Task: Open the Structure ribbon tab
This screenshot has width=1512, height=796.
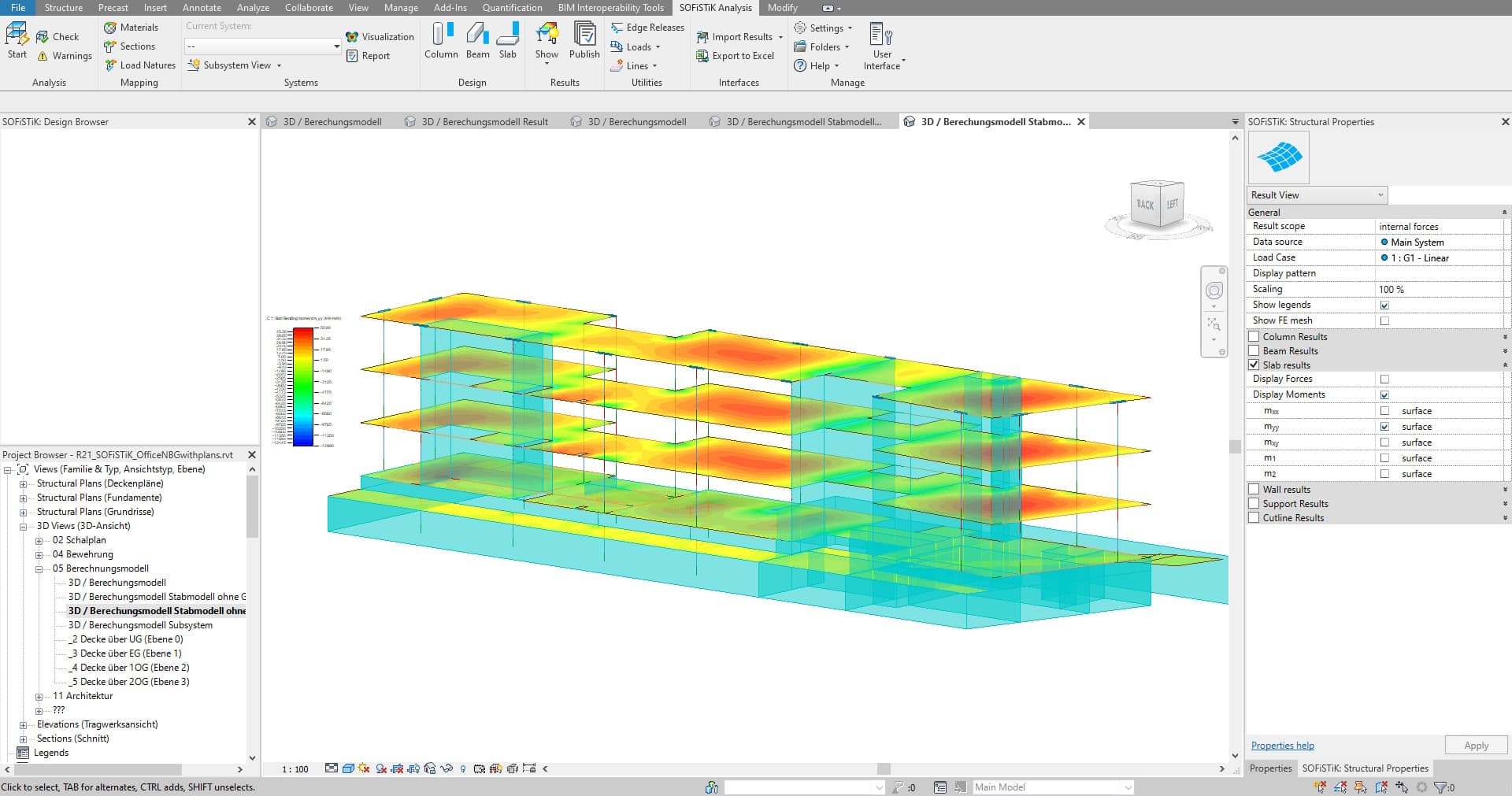Action: click(64, 8)
